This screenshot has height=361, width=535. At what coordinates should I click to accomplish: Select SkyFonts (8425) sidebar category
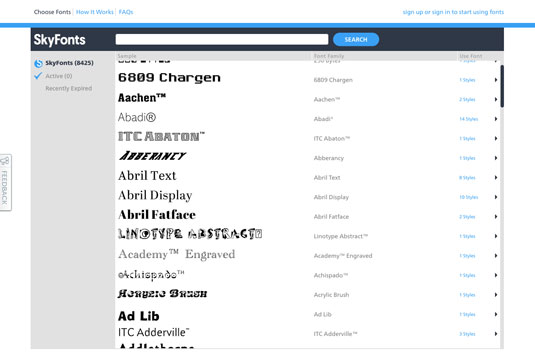click(x=69, y=63)
